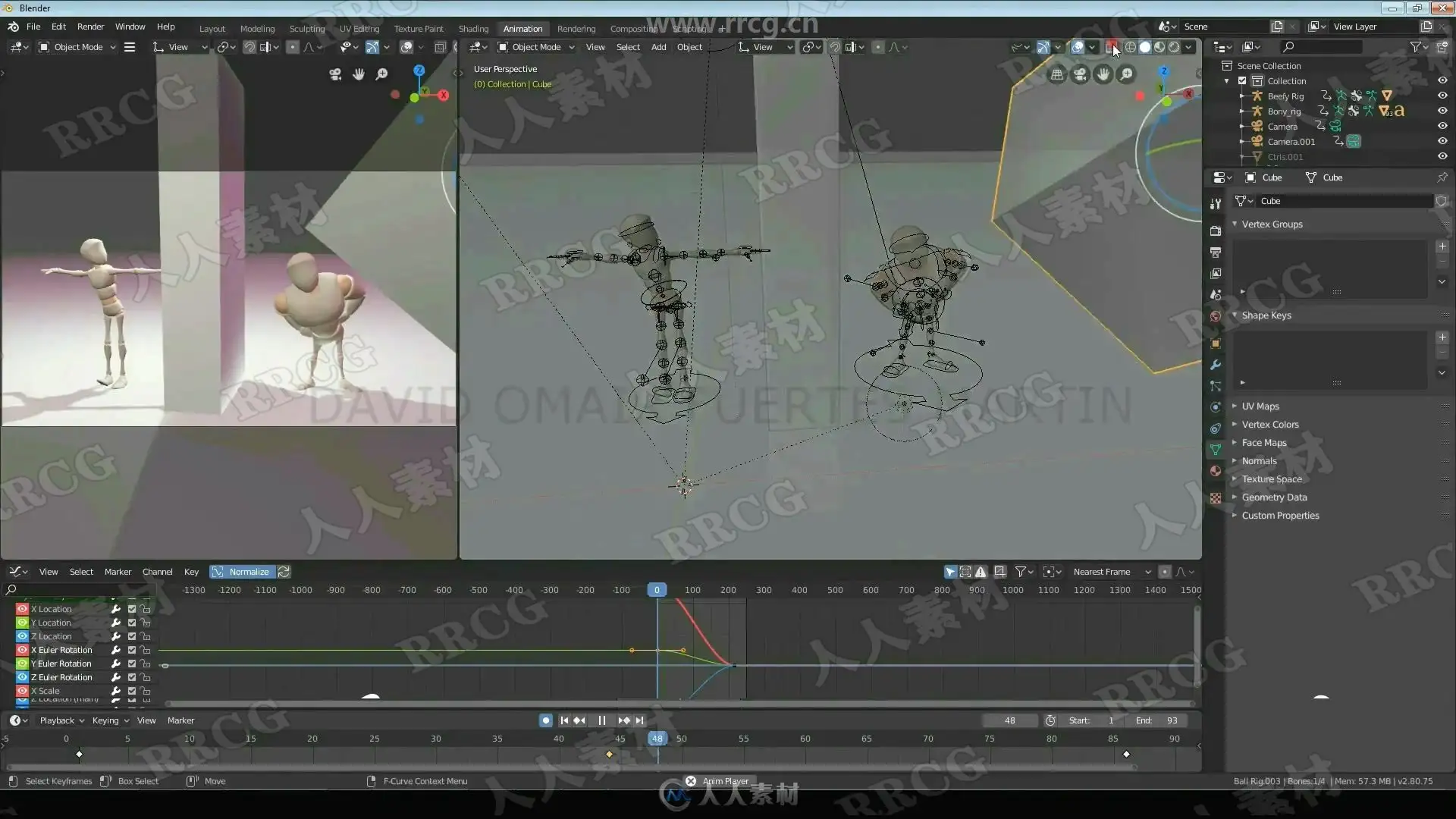Screen dimensions: 1456x819
Task: Switch to the Shading workspace tab
Action: pyautogui.click(x=473, y=29)
